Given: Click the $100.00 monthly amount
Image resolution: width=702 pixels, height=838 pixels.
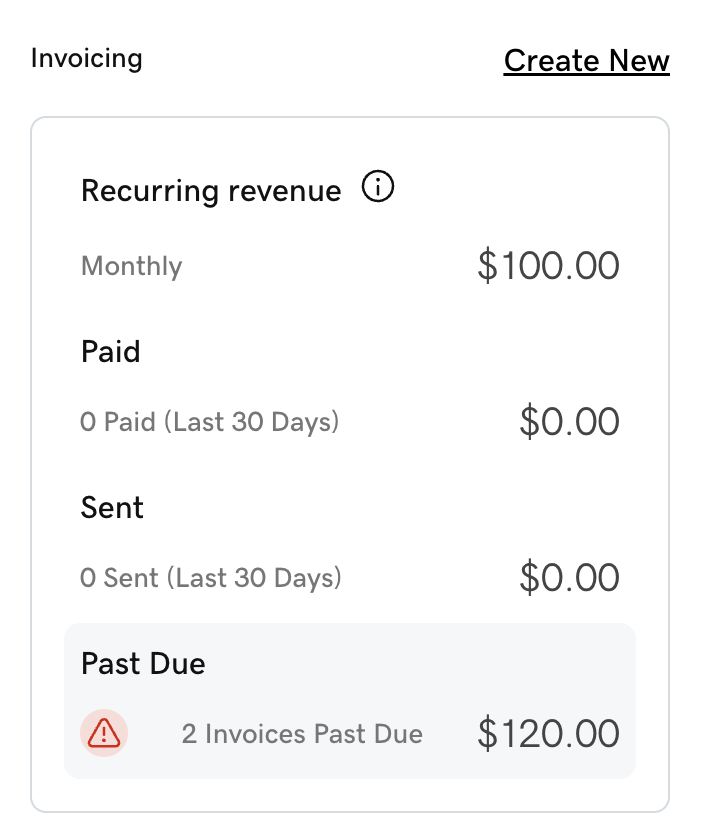Looking at the screenshot, I should 548,266.
